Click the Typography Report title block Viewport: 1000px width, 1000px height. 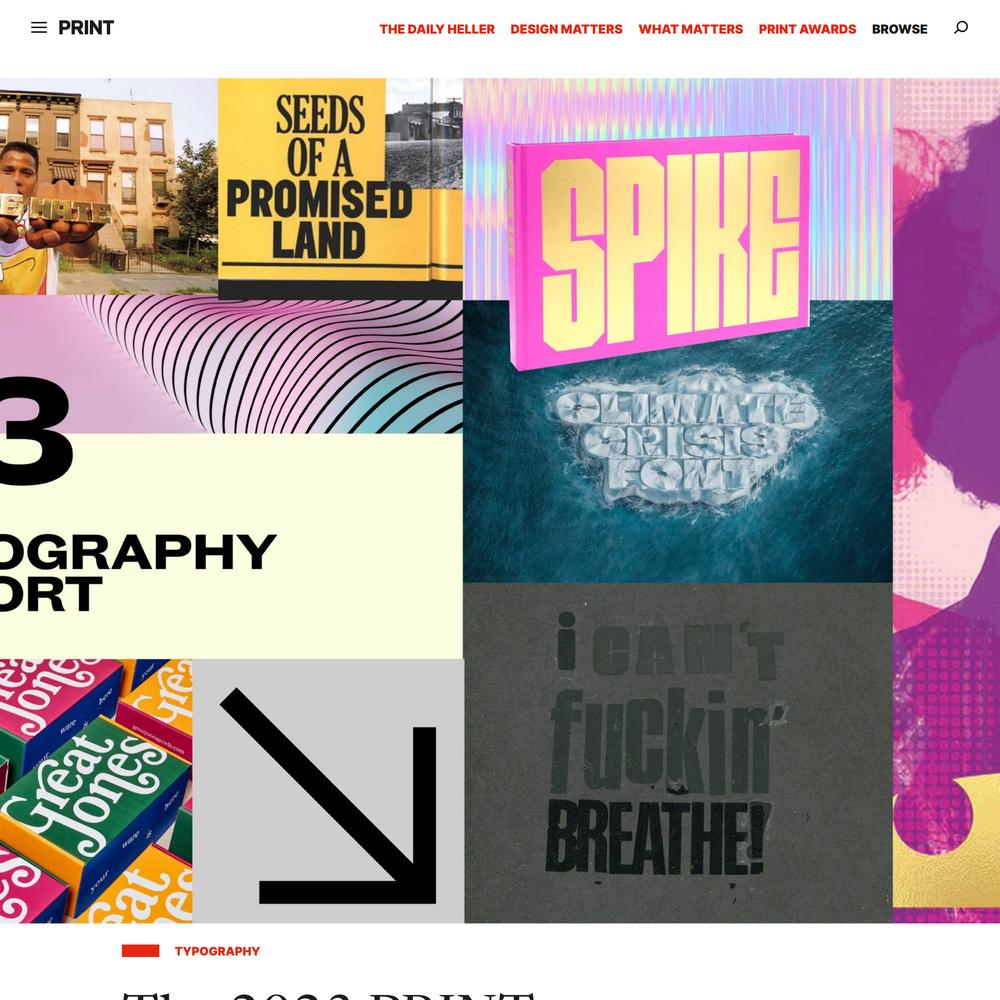[x=231, y=546]
